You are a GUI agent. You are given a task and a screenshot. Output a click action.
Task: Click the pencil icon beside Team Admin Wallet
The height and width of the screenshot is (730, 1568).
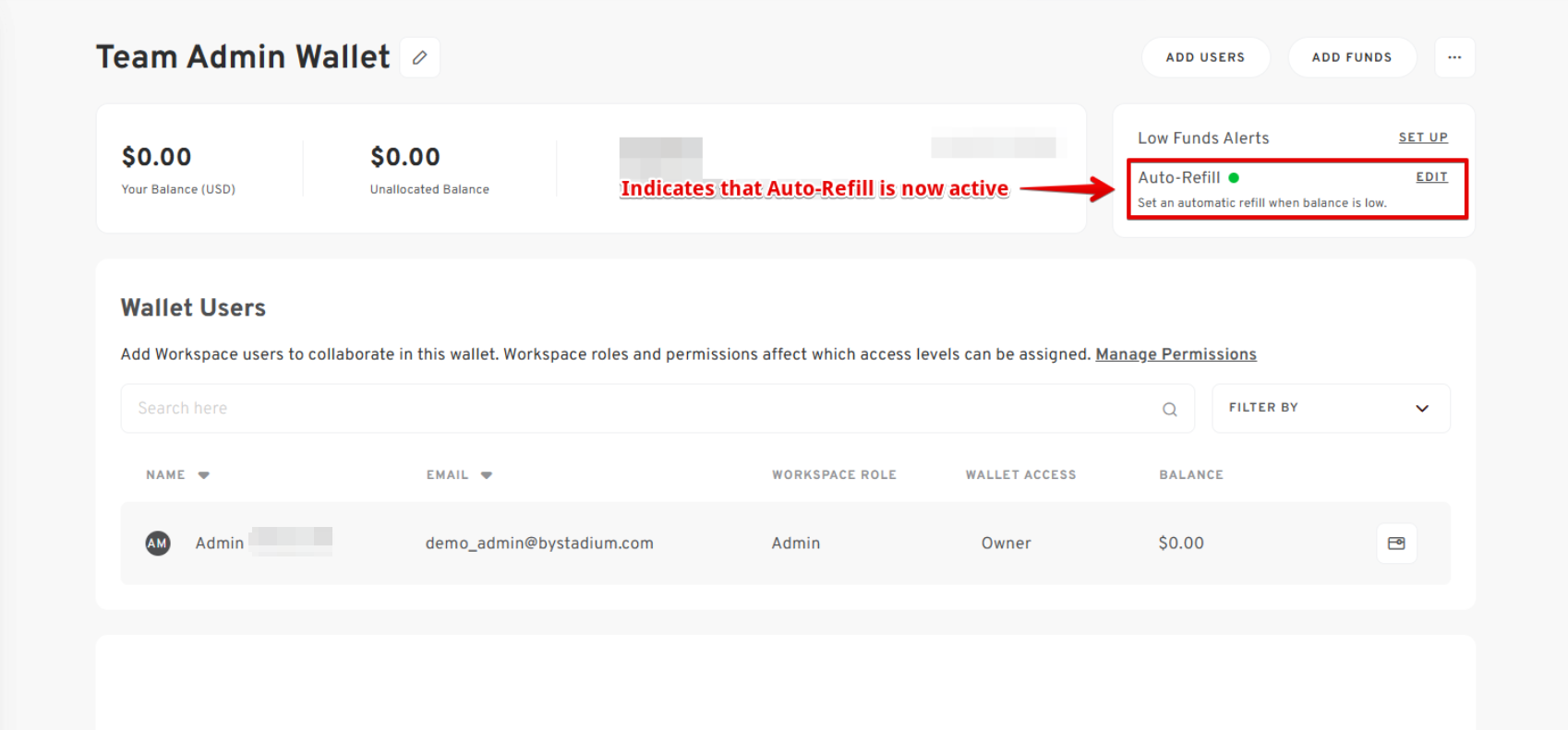point(419,57)
